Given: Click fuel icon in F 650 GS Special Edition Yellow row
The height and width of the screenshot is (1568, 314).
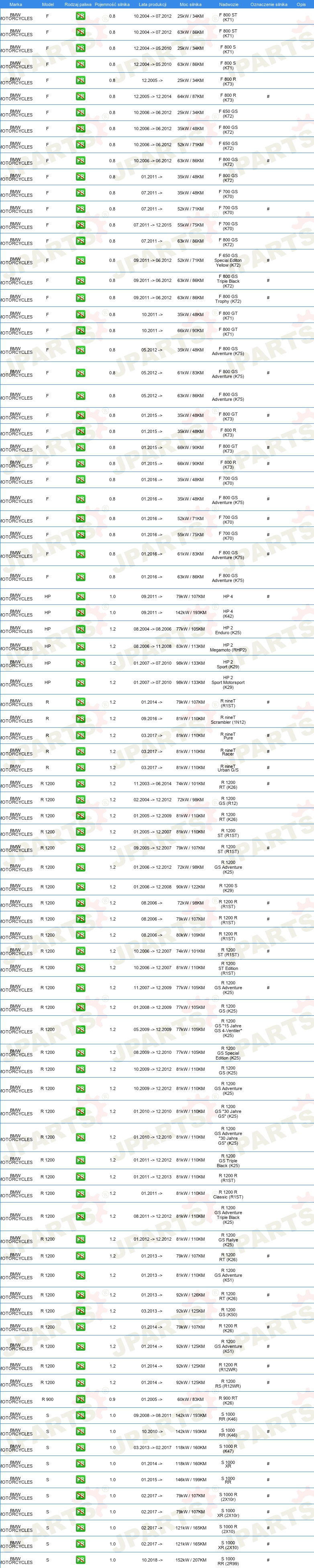Looking at the screenshot, I should pos(80,261).
